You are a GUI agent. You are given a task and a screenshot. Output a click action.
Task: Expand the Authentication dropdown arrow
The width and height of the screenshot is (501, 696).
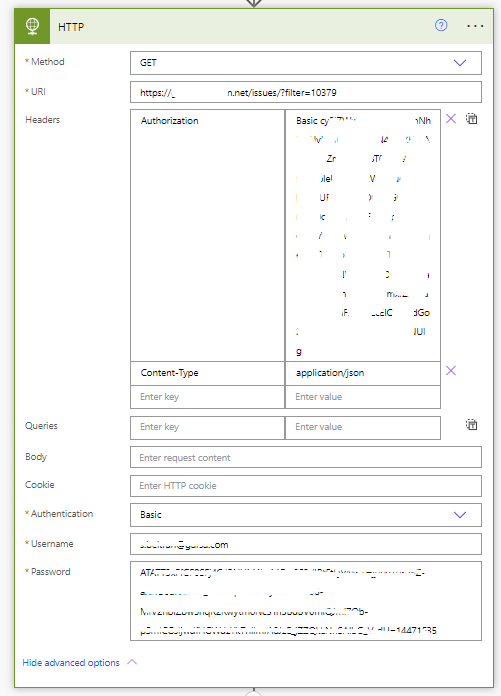[x=460, y=515]
